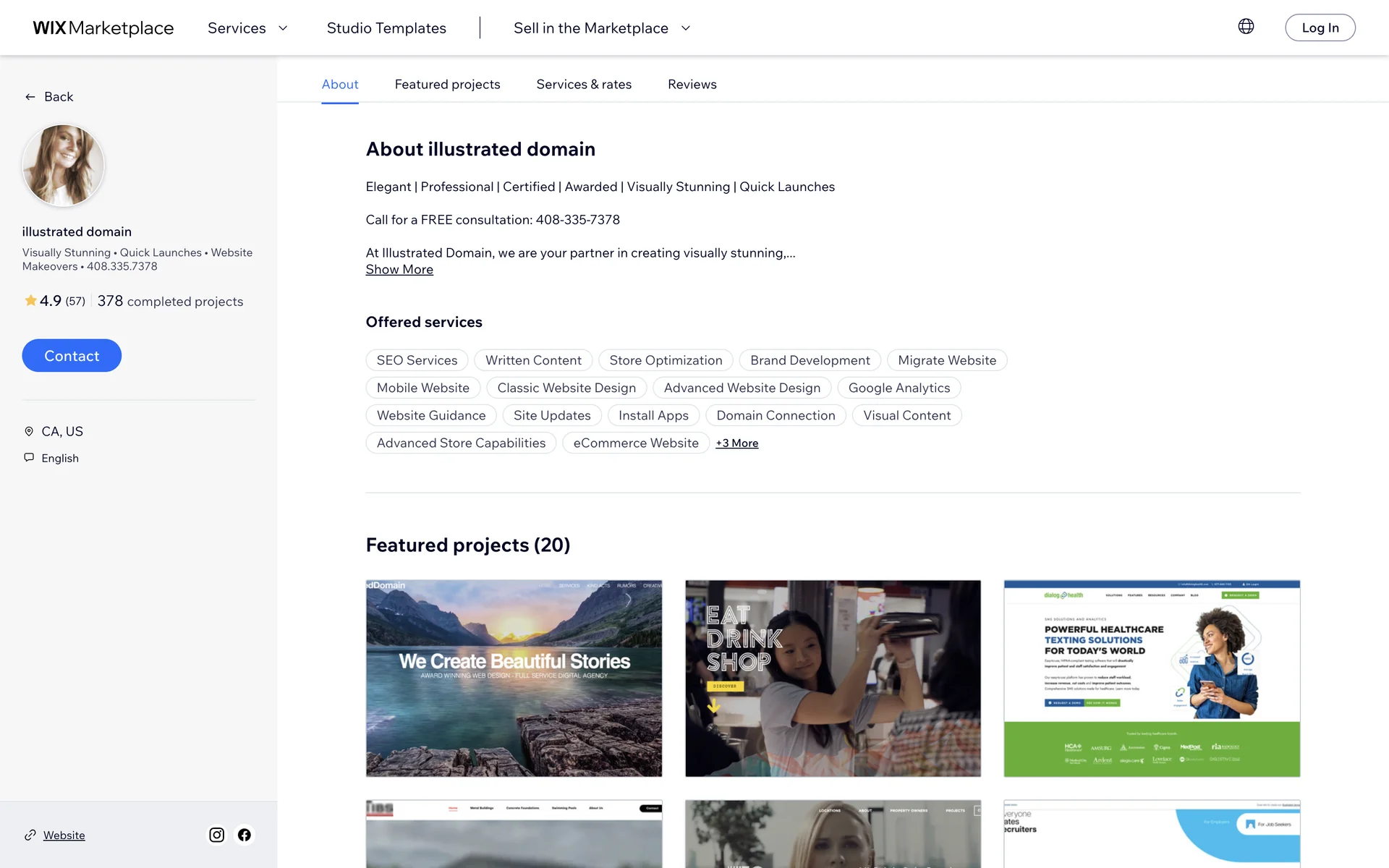Click the designer's profile photo avatar
This screenshot has width=1389, height=868.
pyautogui.click(x=64, y=165)
